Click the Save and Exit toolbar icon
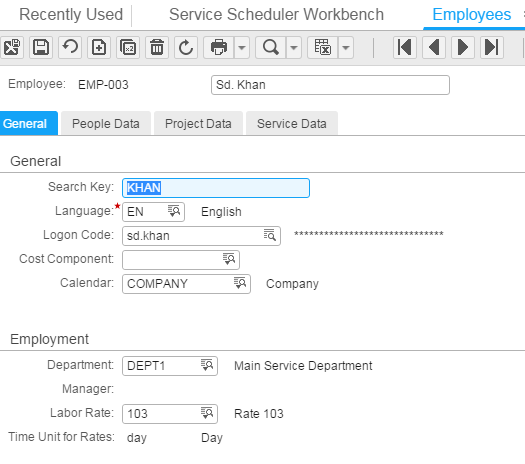525x464 pixels. [x=12, y=47]
